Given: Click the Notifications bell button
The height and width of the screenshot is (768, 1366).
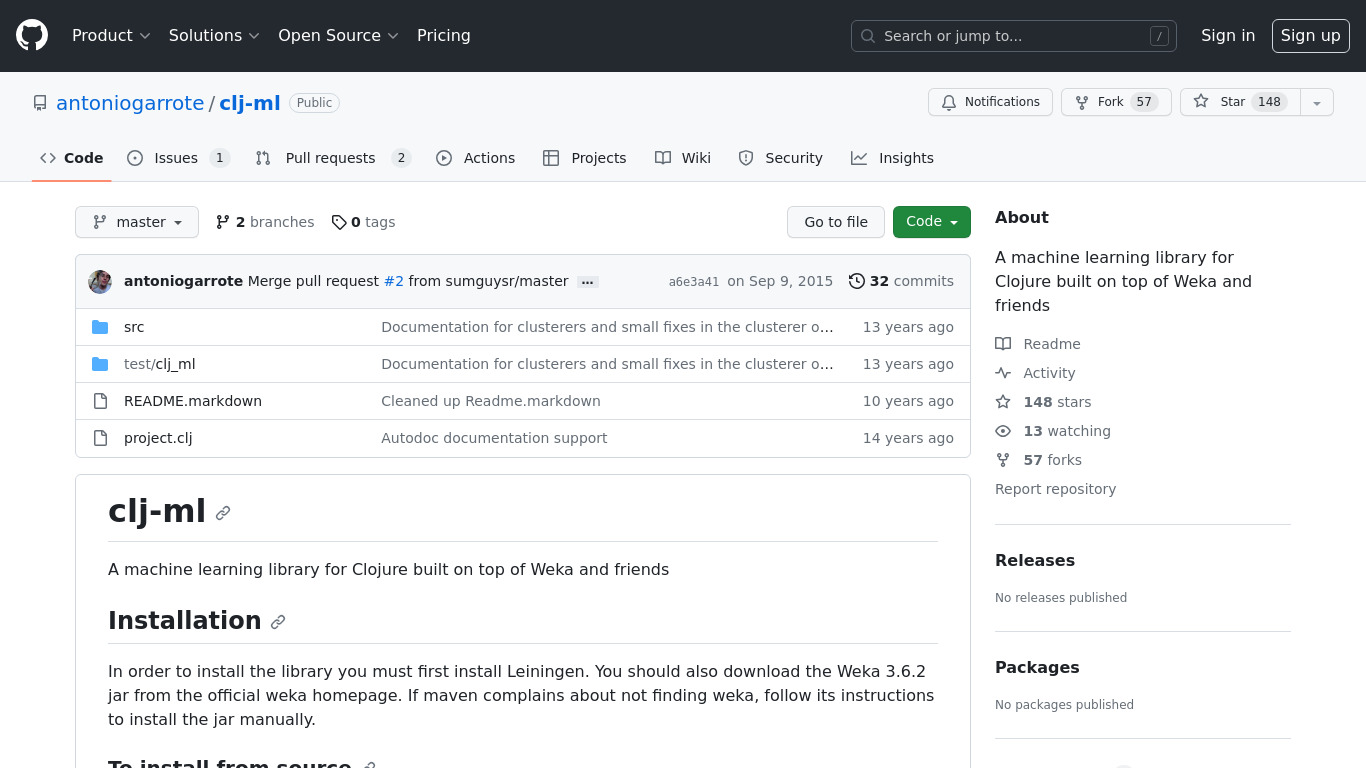Looking at the screenshot, I should tap(991, 102).
